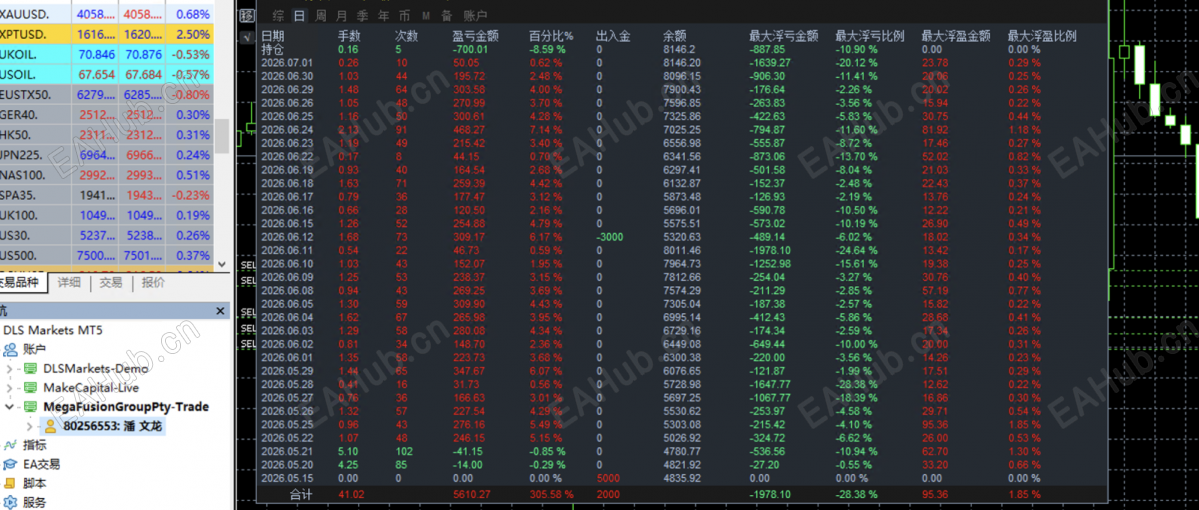Click the 5610.27 total profit value
Image resolution: width=1199 pixels, height=510 pixels.
471,495
